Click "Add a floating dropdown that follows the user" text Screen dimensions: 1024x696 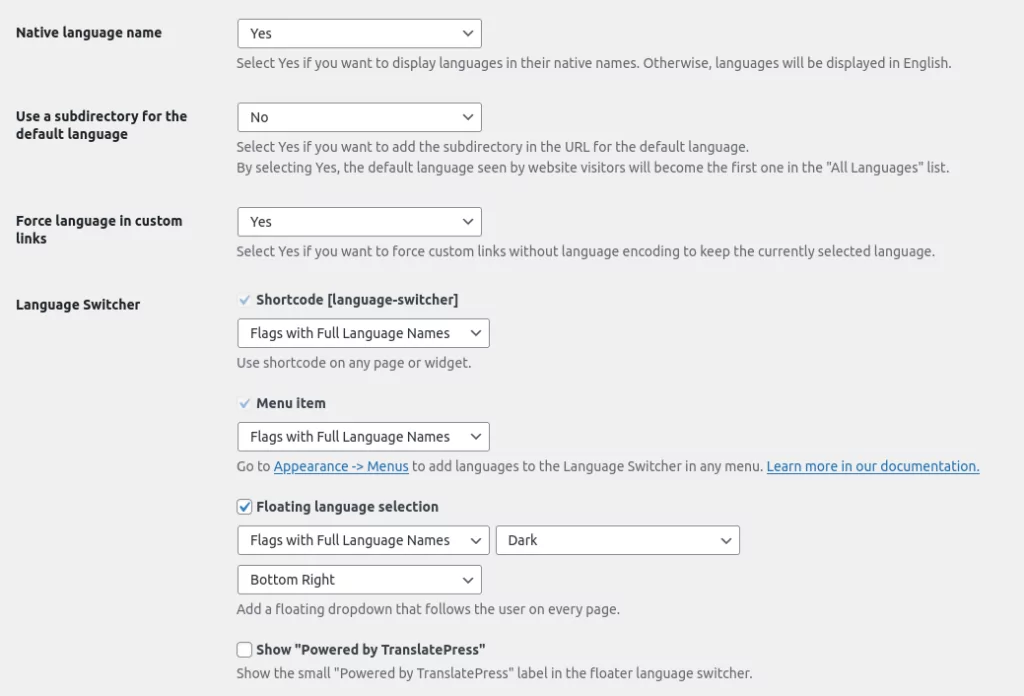click(428, 609)
